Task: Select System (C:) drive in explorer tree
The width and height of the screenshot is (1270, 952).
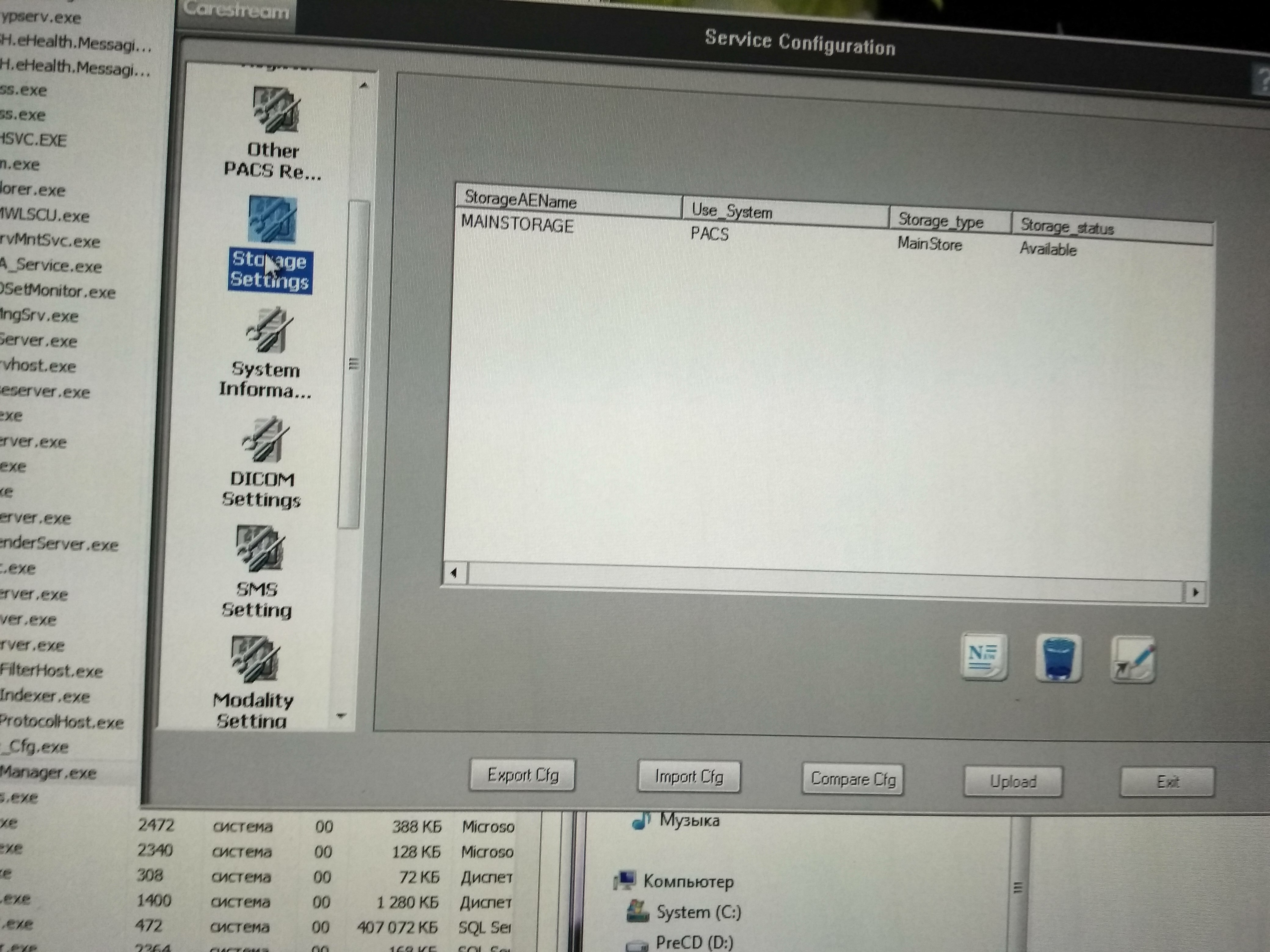Action: tap(698, 912)
